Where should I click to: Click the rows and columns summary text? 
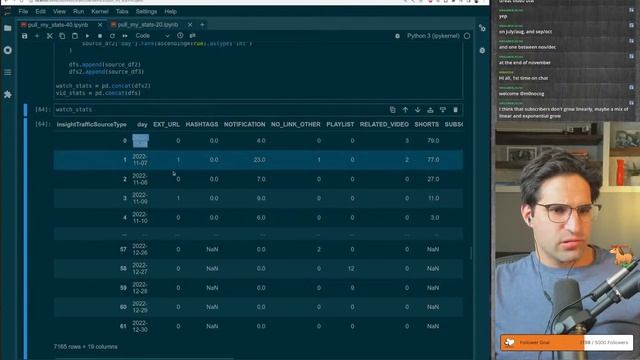[86, 347]
